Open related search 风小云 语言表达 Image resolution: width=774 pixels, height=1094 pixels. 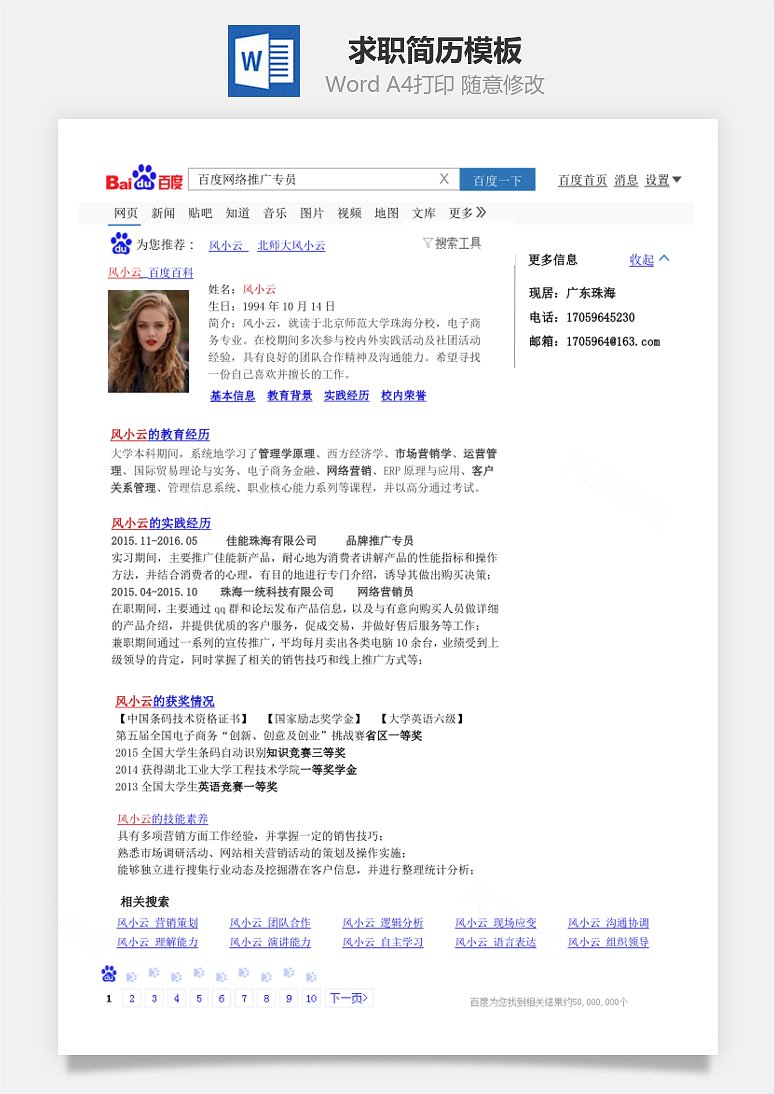click(x=496, y=943)
